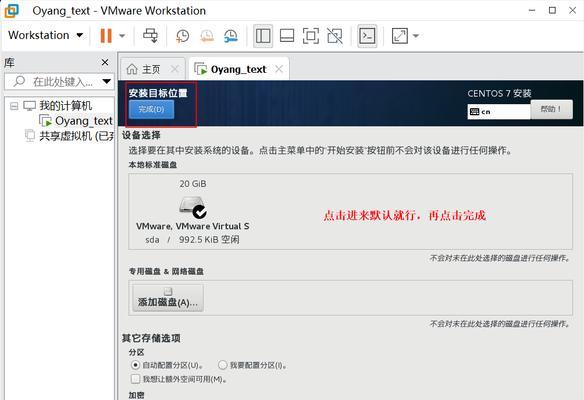
Task: Click the 设备选择 heading text
Action: point(141,135)
